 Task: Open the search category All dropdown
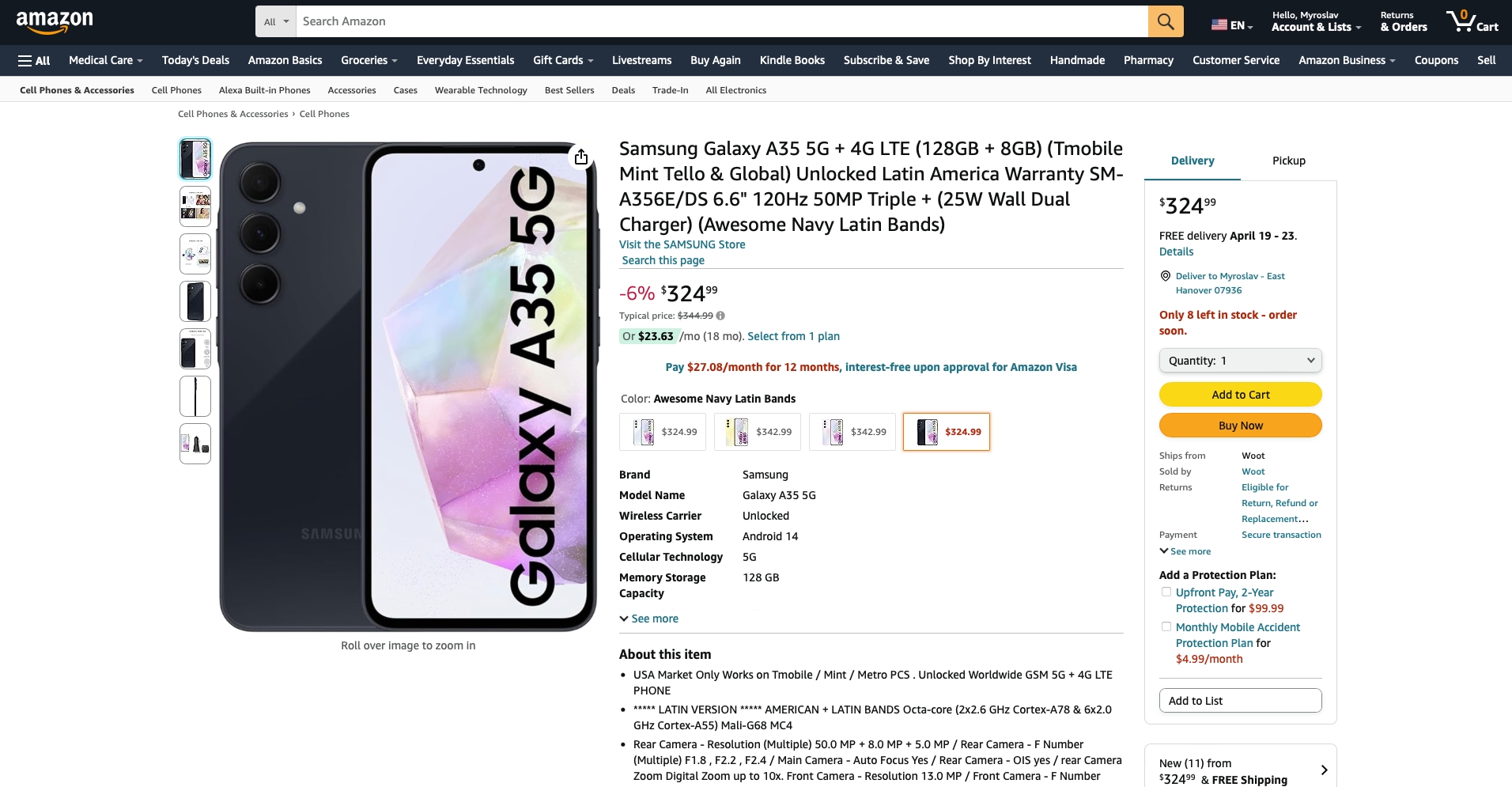276,21
